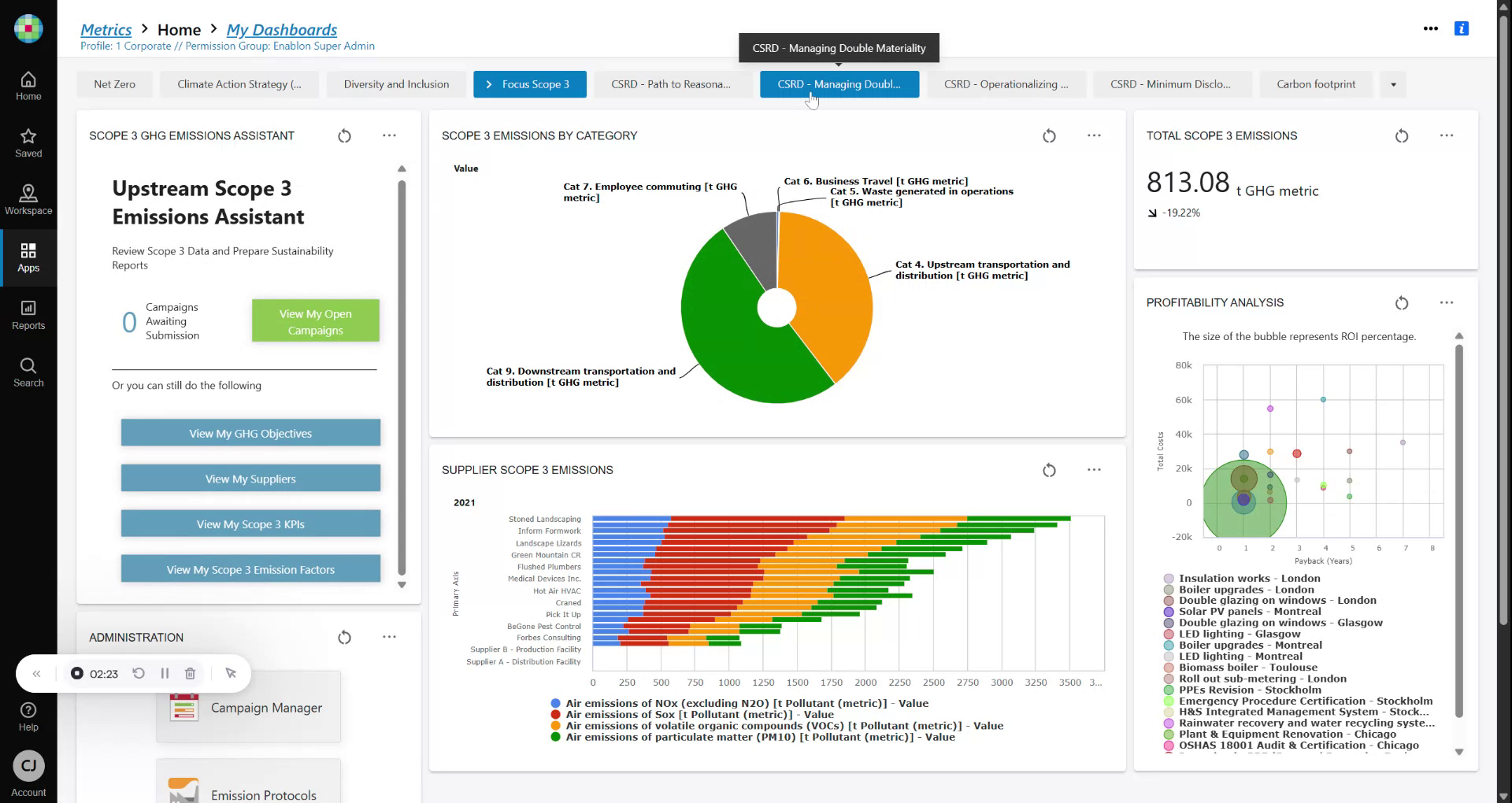Click the blue info icon at top right

point(1461,28)
